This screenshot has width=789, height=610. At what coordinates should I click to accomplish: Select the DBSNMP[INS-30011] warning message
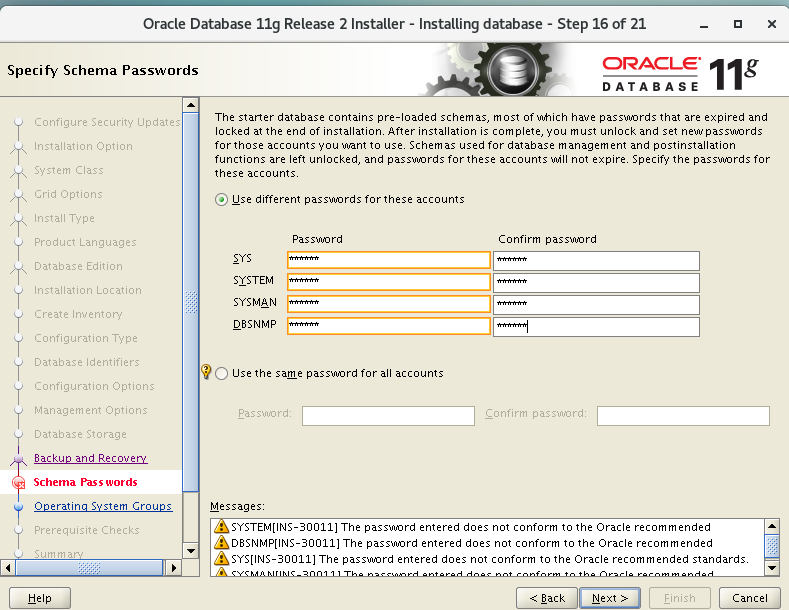point(471,543)
